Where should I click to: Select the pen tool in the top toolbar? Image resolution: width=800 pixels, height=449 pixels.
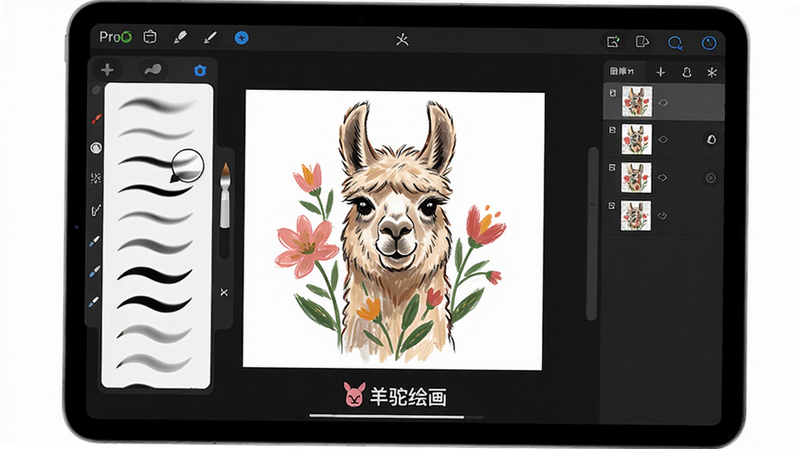(180, 37)
